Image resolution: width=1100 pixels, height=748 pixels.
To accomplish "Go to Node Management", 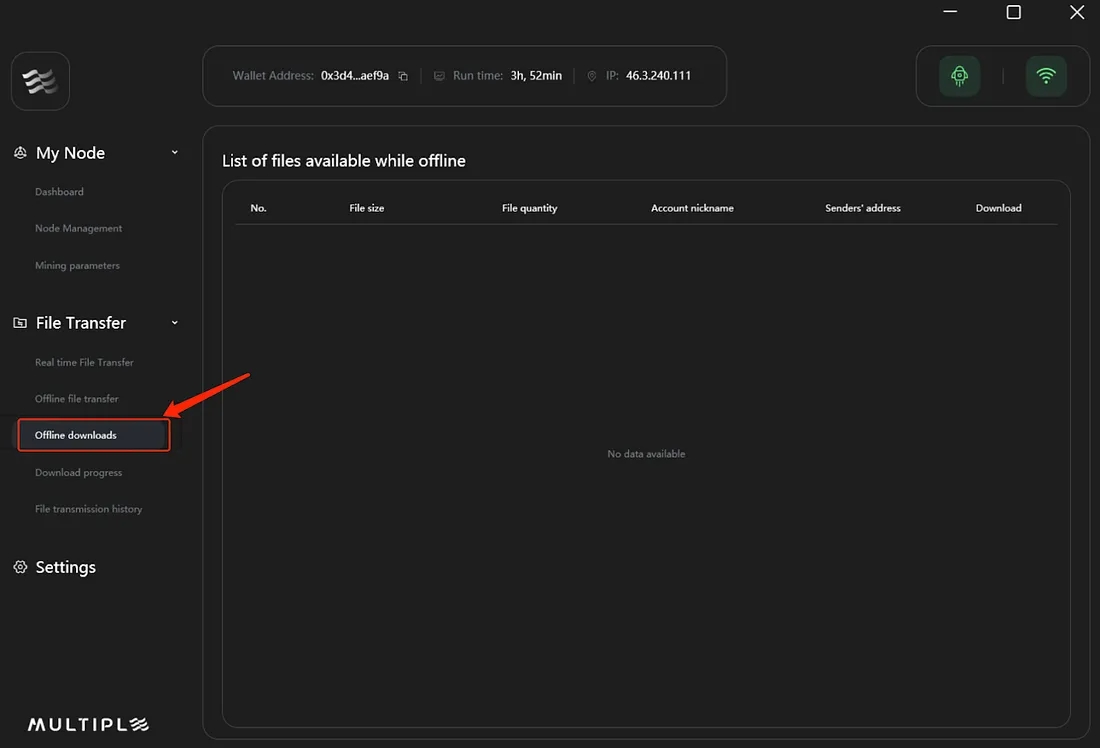I will (x=78, y=229).
